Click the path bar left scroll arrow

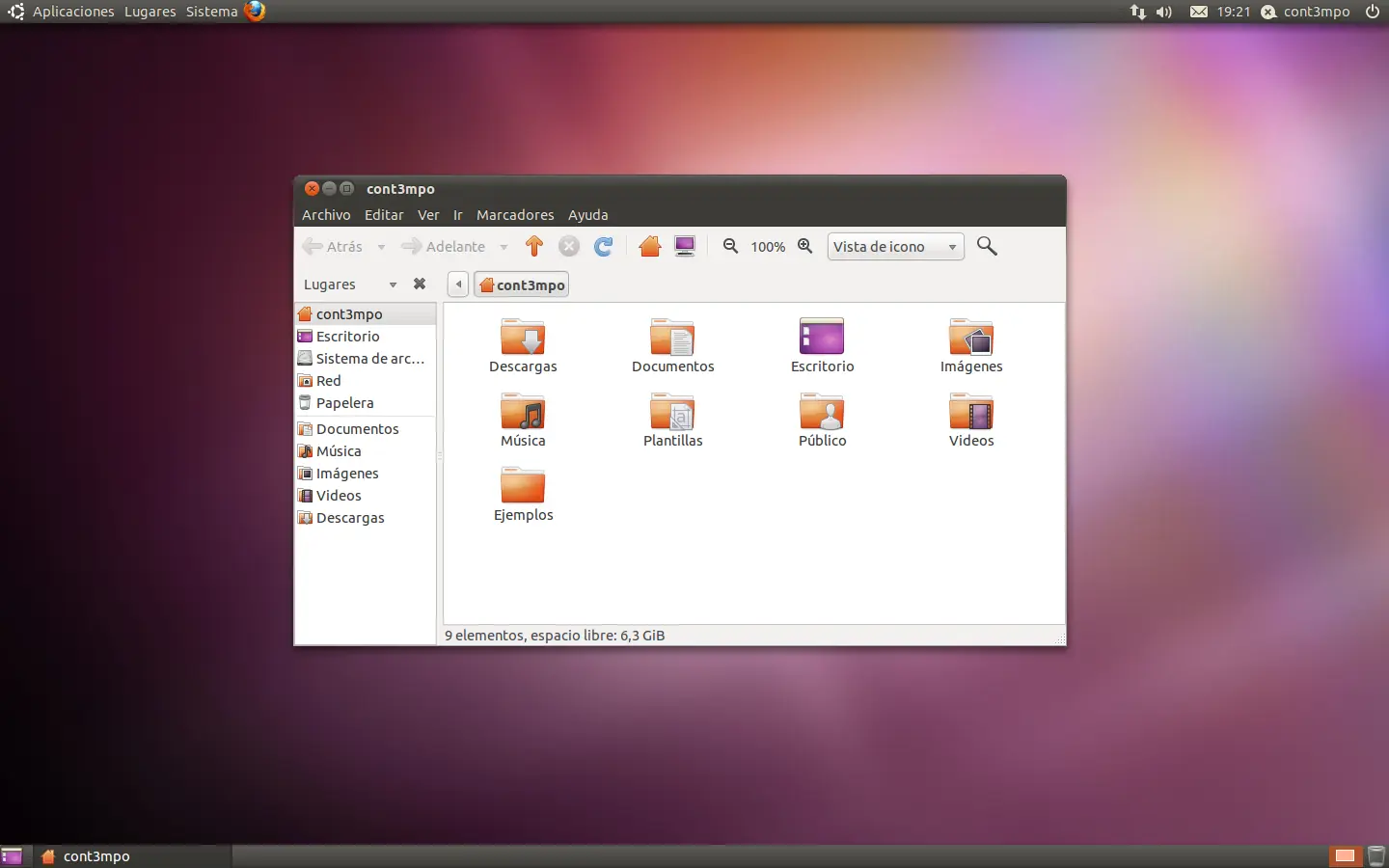[x=458, y=285]
